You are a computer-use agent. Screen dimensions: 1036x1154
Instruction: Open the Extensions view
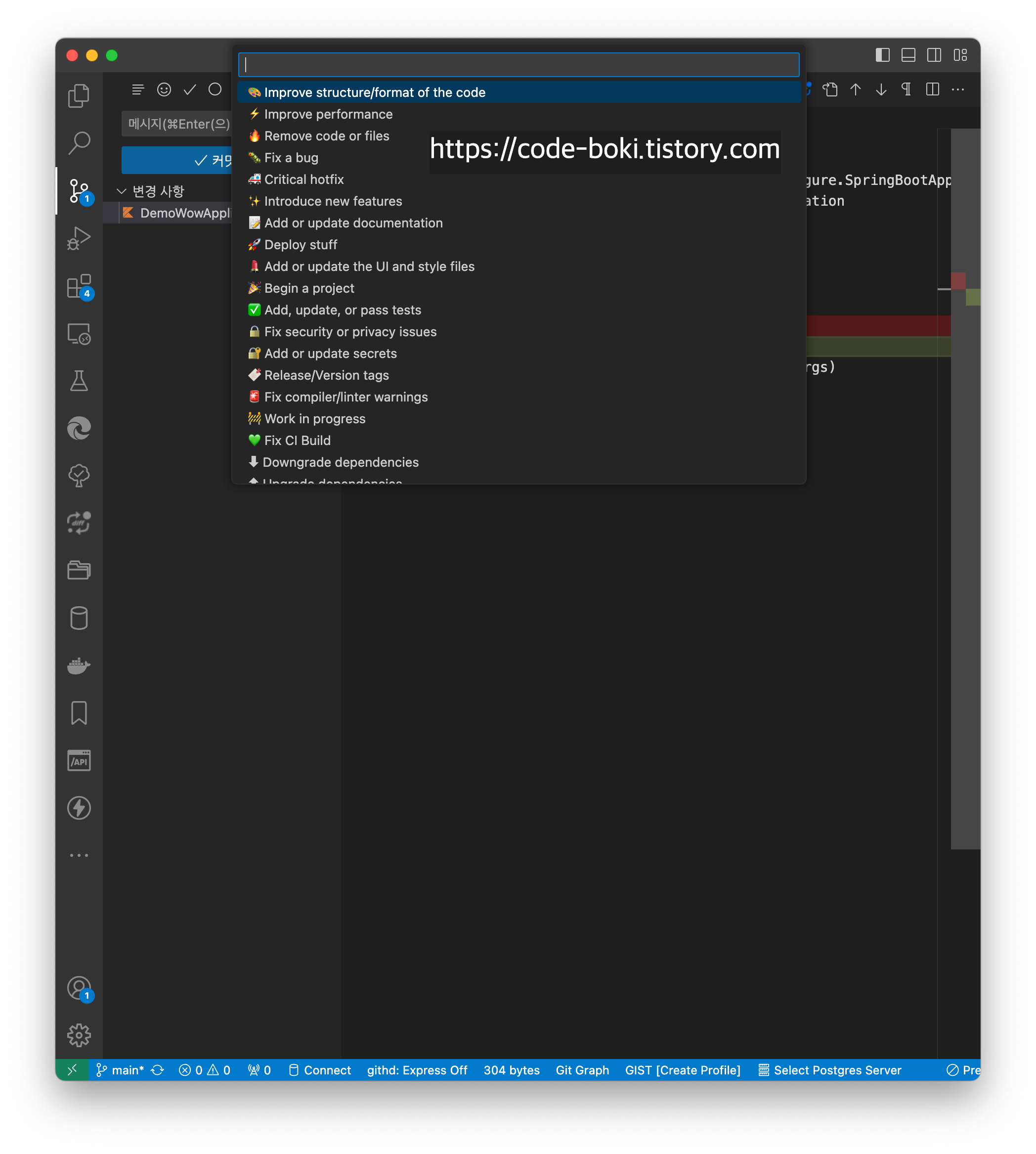[79, 286]
